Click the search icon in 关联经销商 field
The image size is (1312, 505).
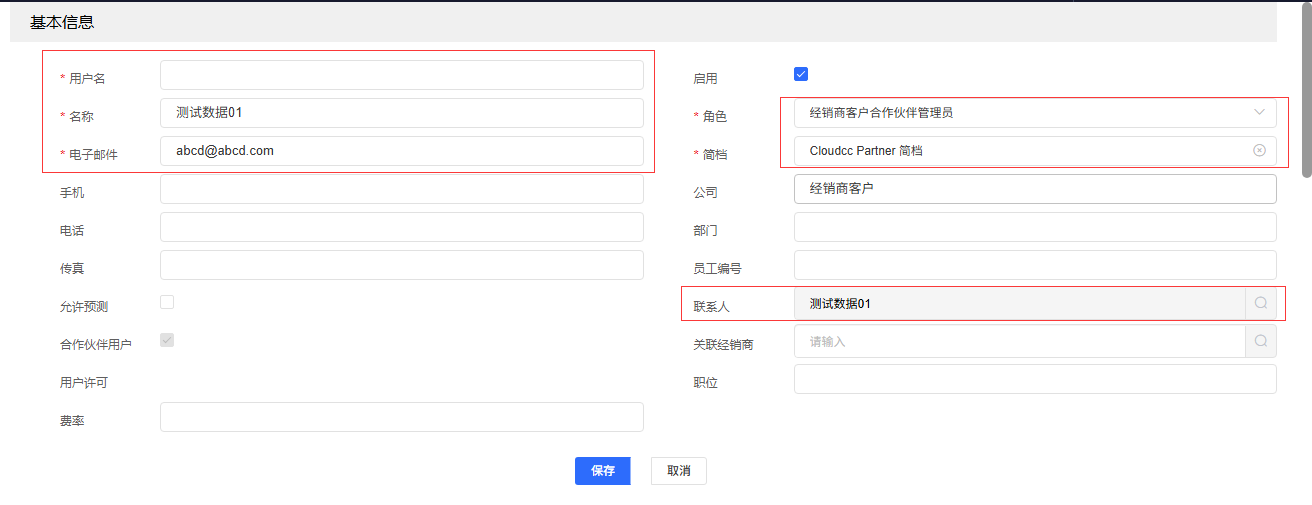click(1261, 342)
